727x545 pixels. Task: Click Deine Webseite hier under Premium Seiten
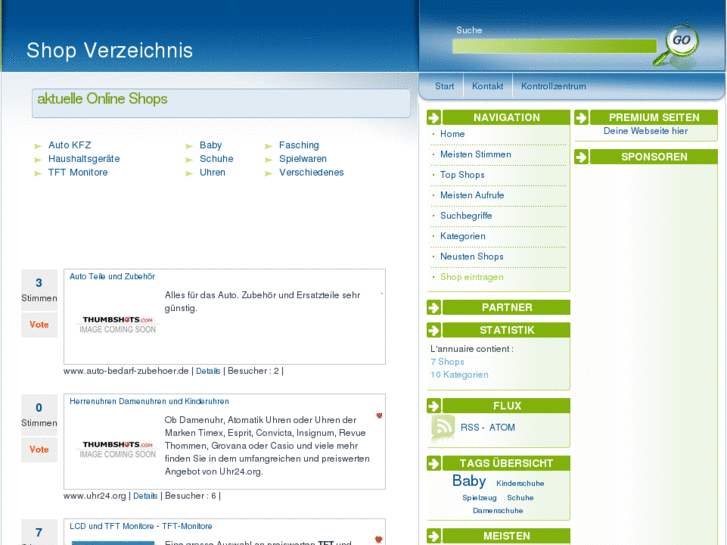[x=645, y=131]
